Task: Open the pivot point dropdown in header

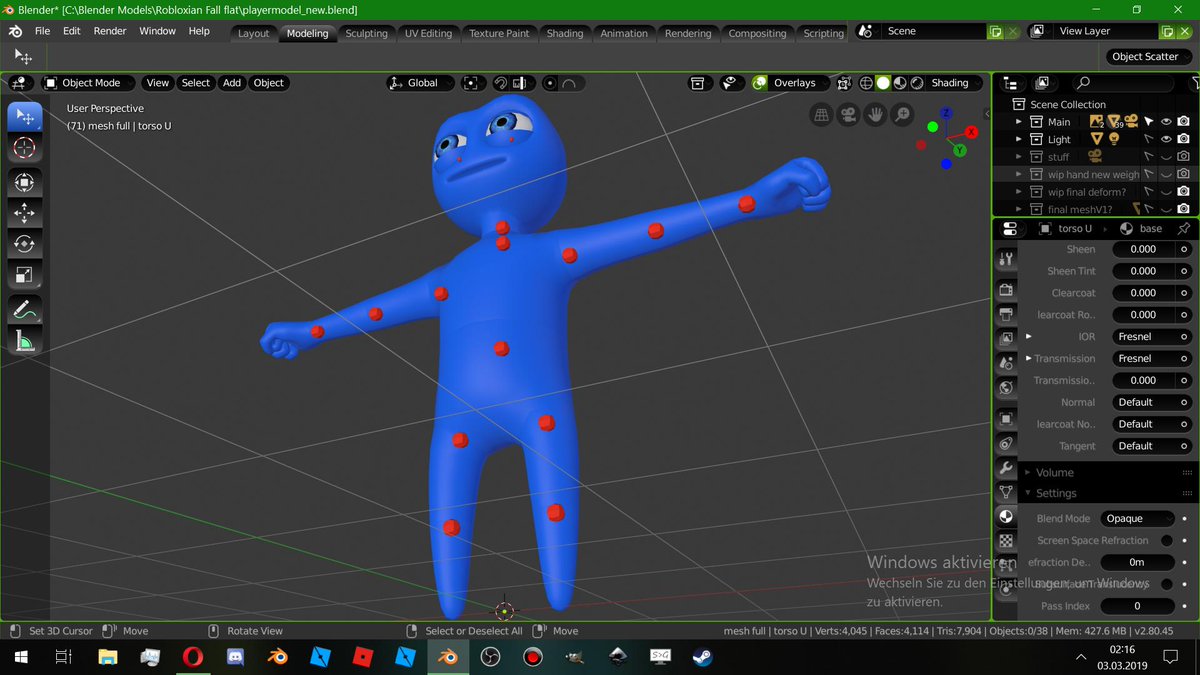Action: [473, 83]
